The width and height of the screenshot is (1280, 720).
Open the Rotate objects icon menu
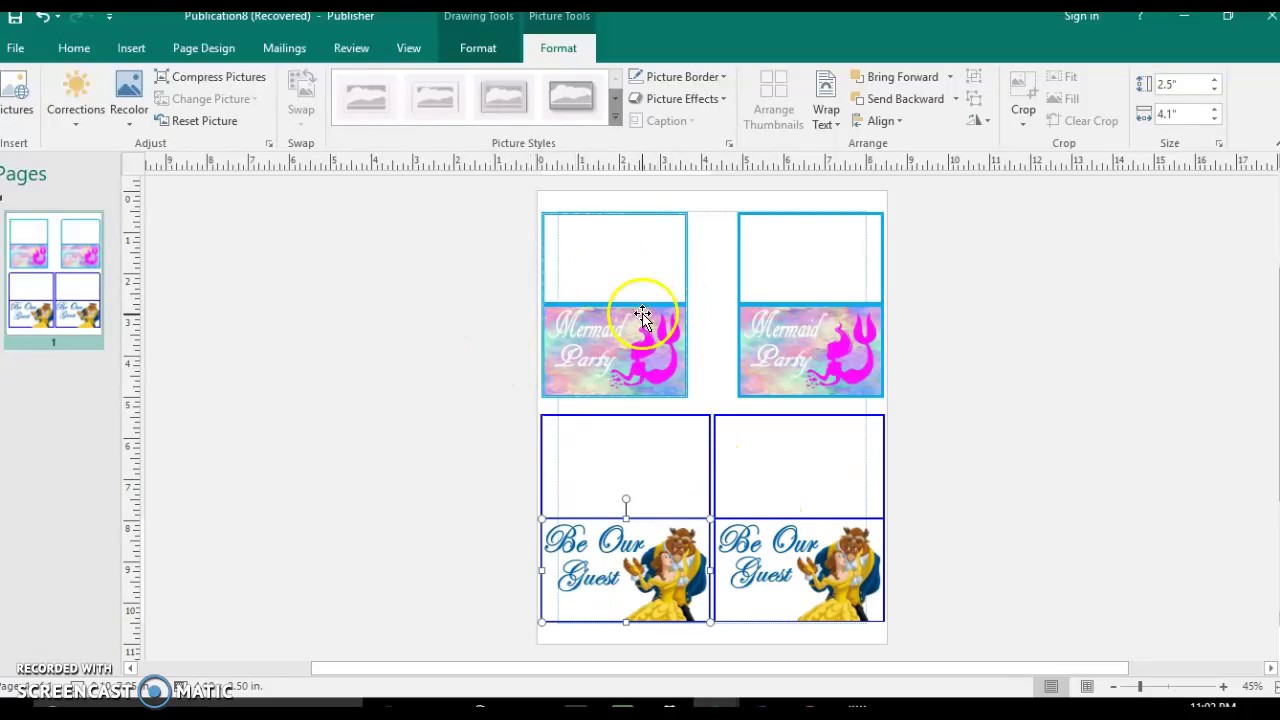coord(978,121)
